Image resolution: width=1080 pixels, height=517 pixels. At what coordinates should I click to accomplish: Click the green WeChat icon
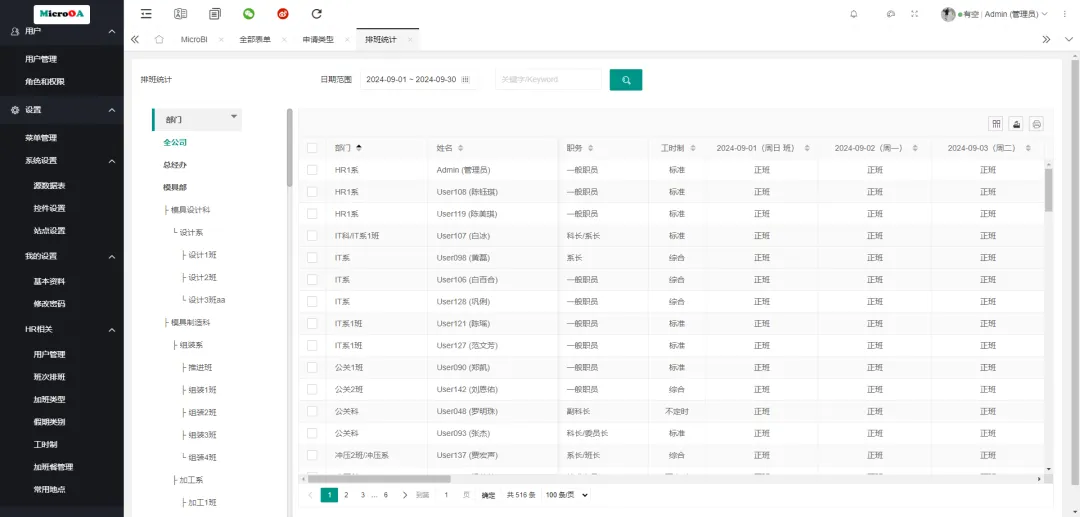point(249,14)
